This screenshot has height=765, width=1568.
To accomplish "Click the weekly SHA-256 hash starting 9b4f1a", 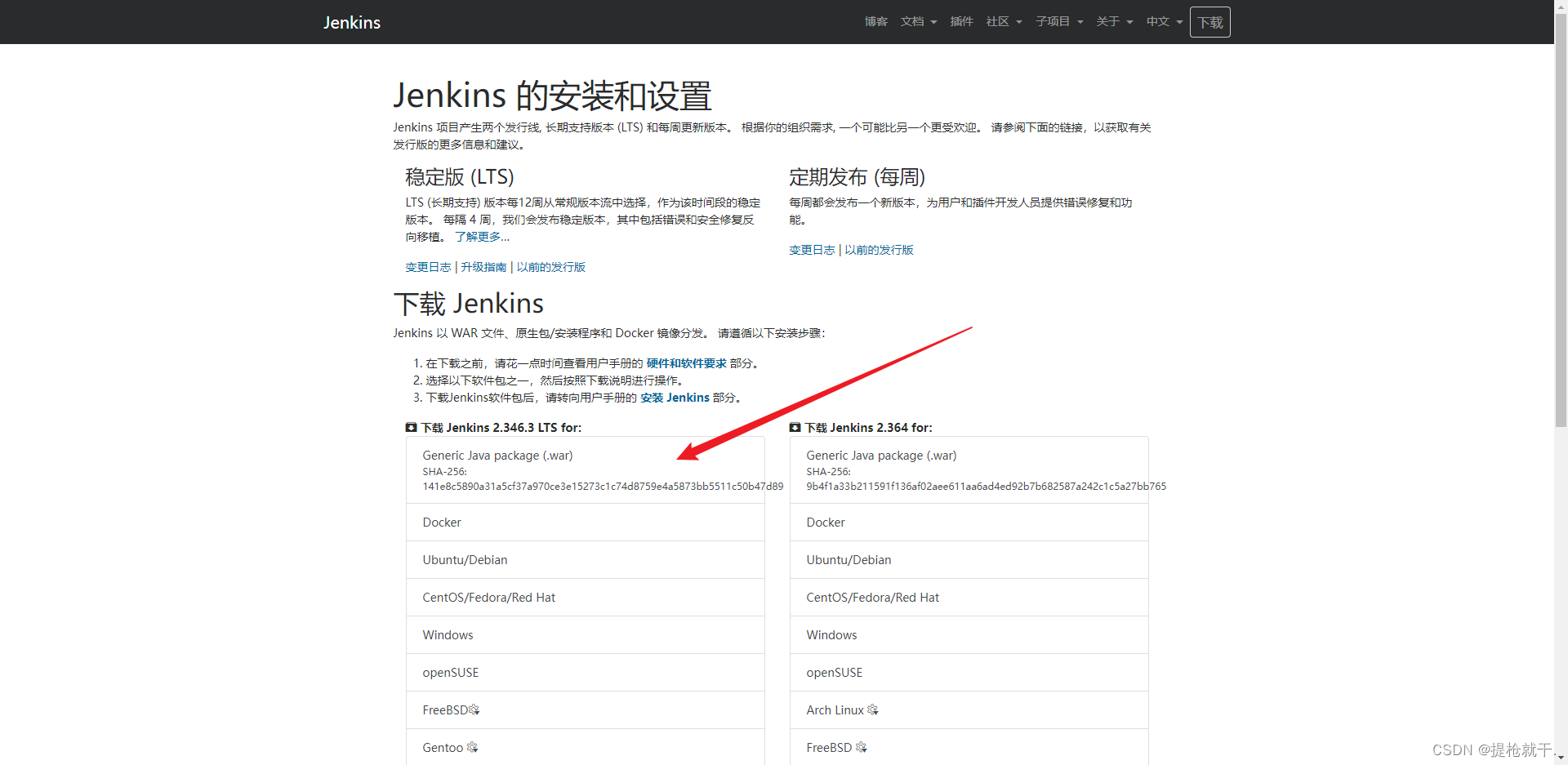I will tap(987, 487).
